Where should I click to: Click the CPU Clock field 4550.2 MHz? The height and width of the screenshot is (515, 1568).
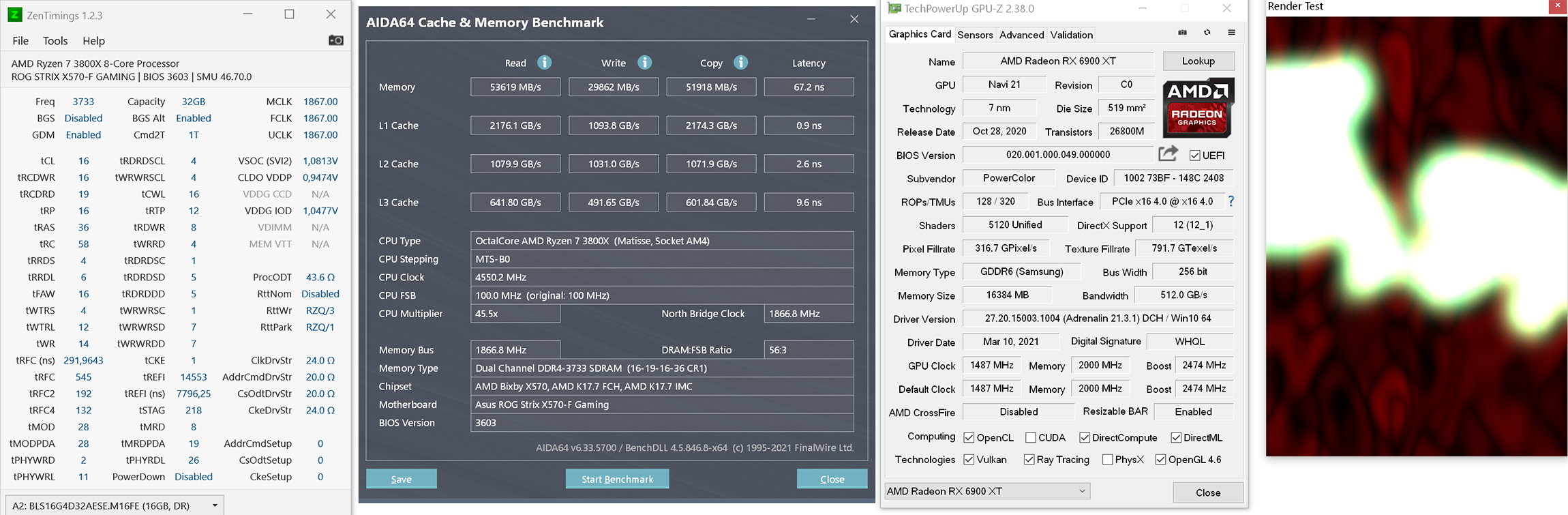[x=662, y=277]
